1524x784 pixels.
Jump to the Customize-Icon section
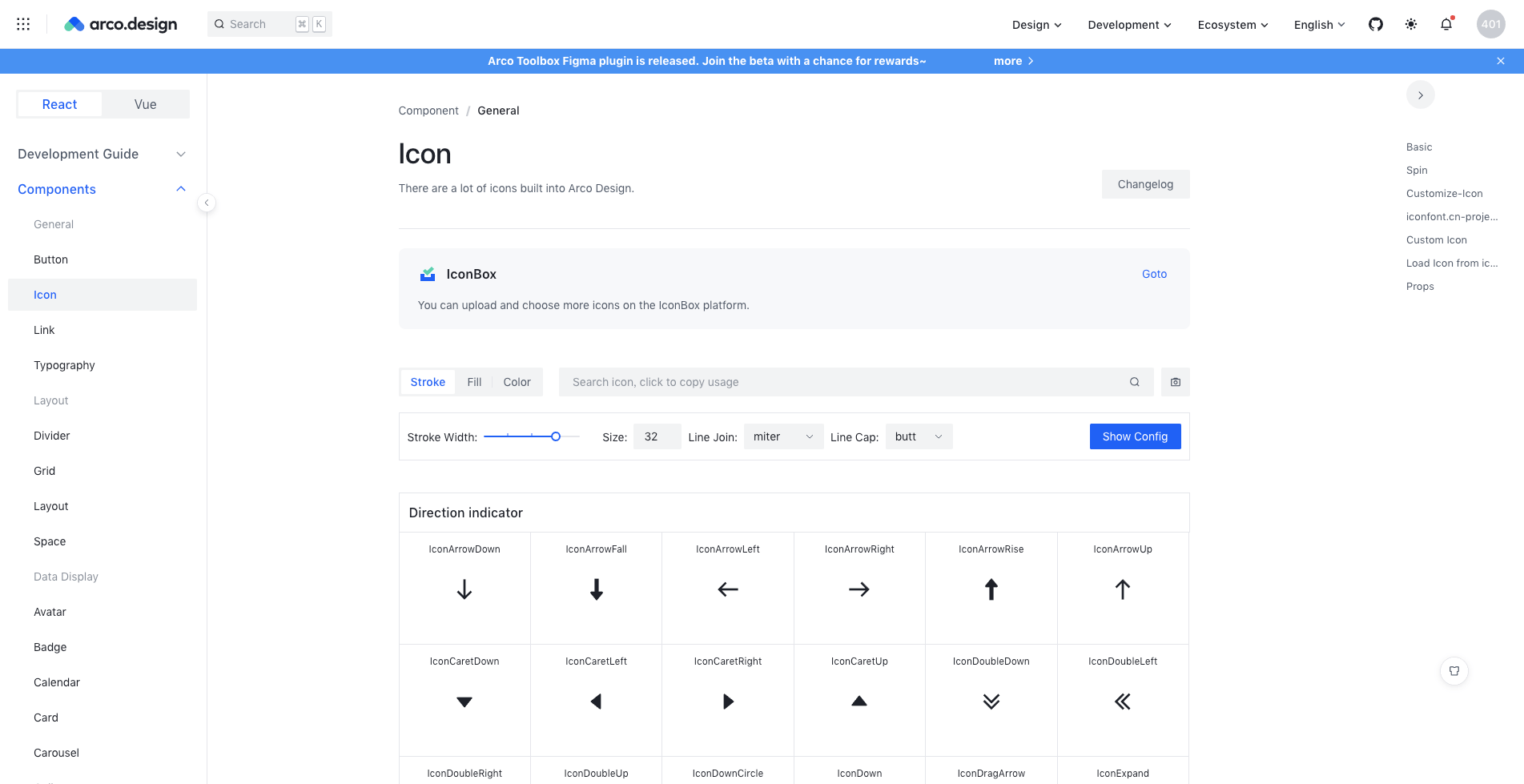pyautogui.click(x=1445, y=193)
